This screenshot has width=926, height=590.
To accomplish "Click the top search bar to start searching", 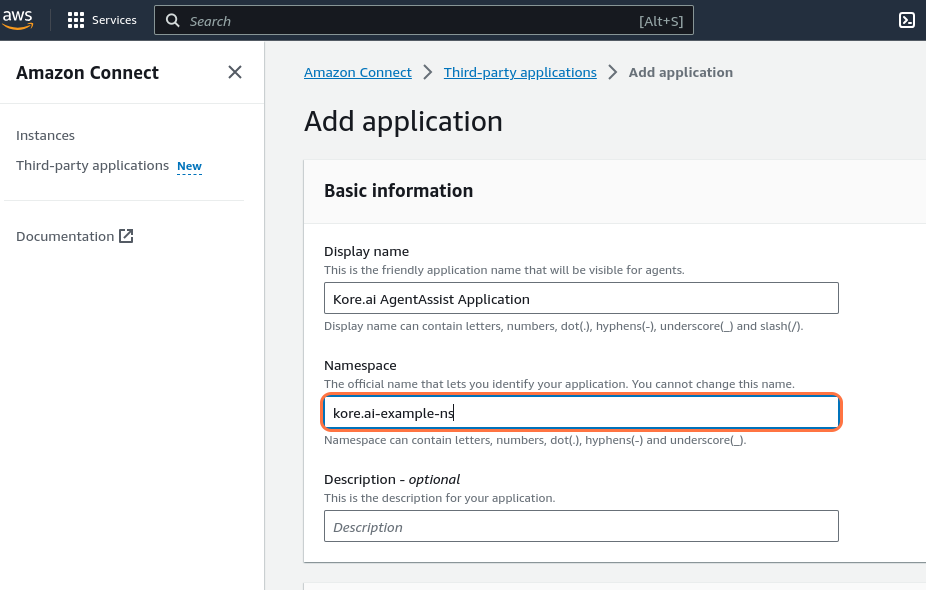I will [x=424, y=20].
